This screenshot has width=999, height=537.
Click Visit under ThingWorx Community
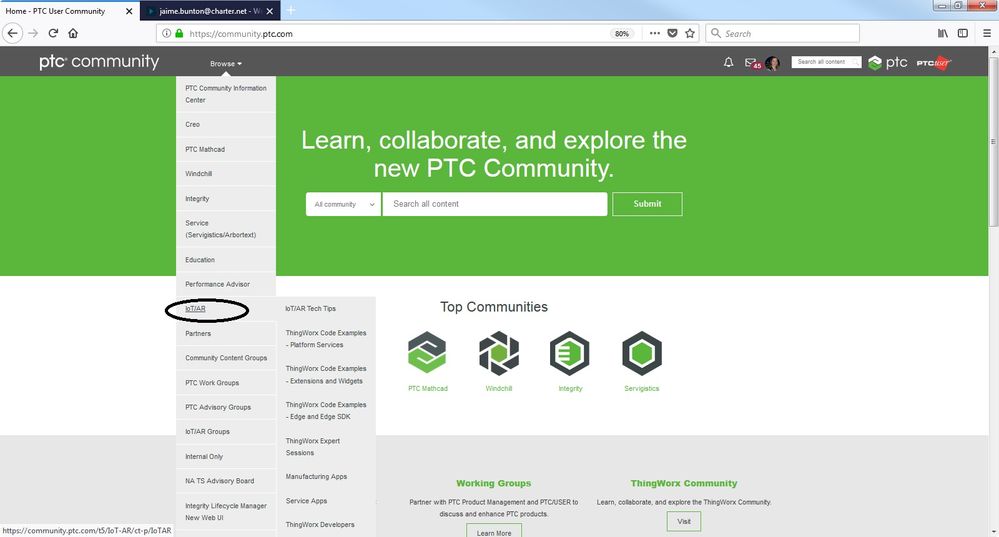coord(684,521)
